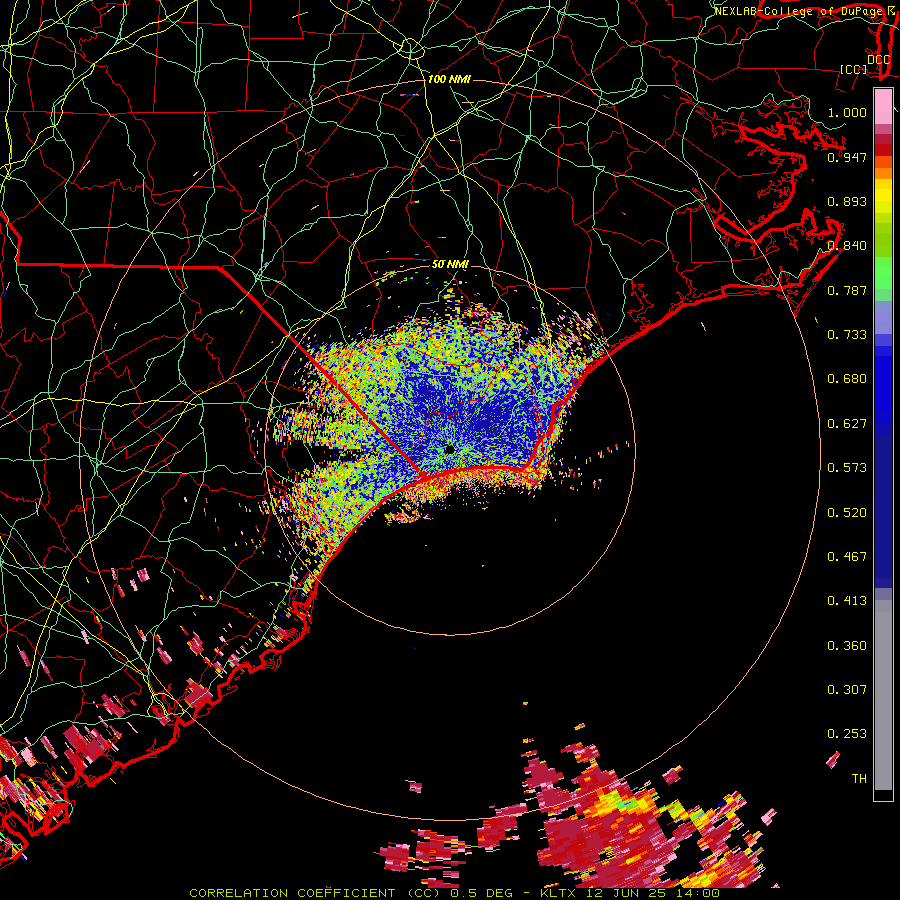Click the NEXLAB-College of DuPage title text
The height and width of the screenshot is (900, 900).
click(x=799, y=11)
